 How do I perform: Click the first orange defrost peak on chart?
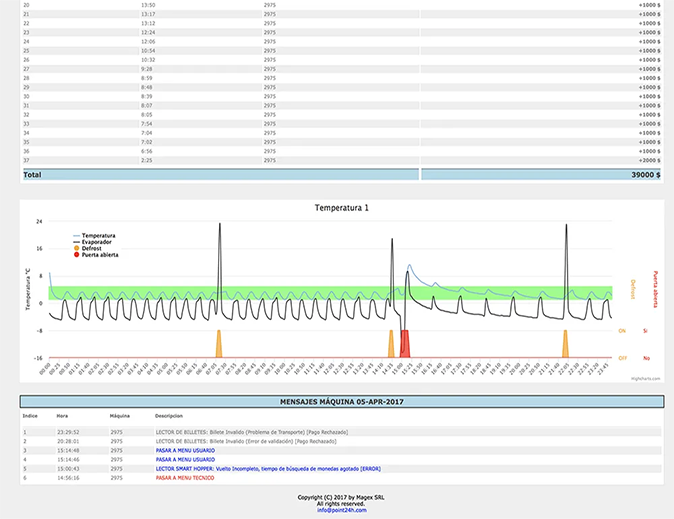[218, 344]
